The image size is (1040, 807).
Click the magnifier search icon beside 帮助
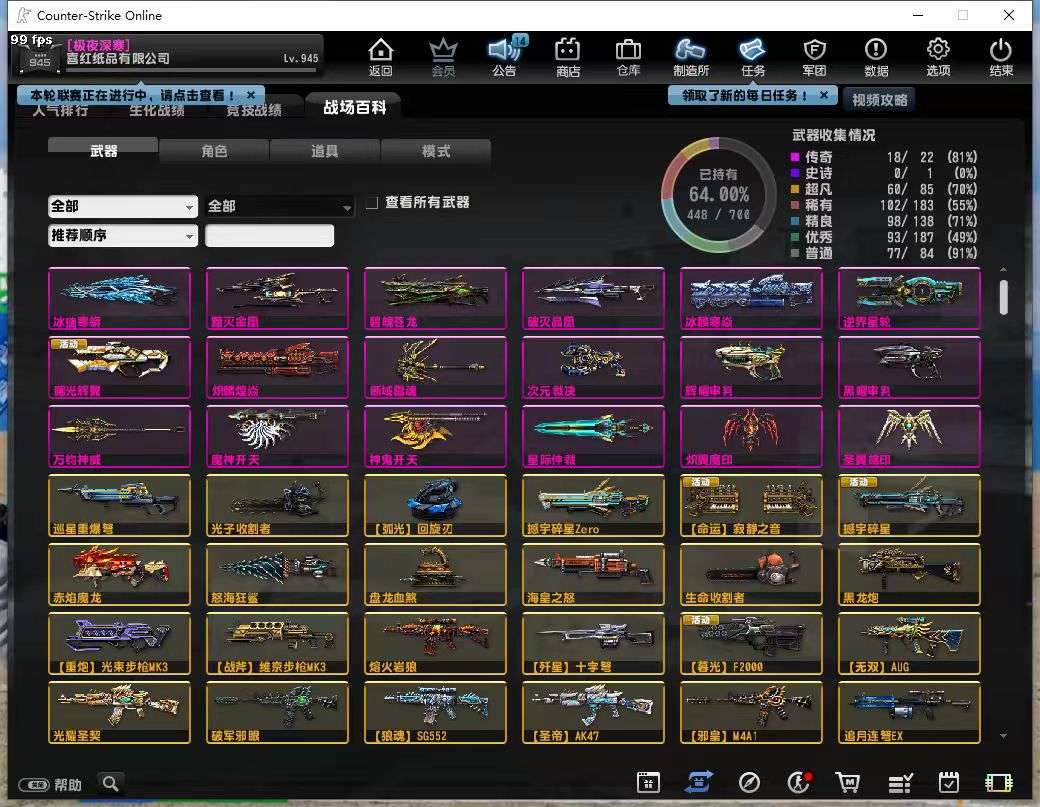pyautogui.click(x=111, y=784)
